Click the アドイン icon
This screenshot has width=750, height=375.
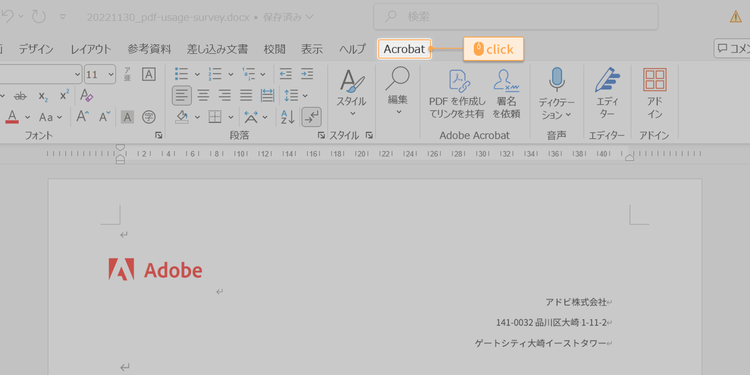pyautogui.click(x=655, y=94)
